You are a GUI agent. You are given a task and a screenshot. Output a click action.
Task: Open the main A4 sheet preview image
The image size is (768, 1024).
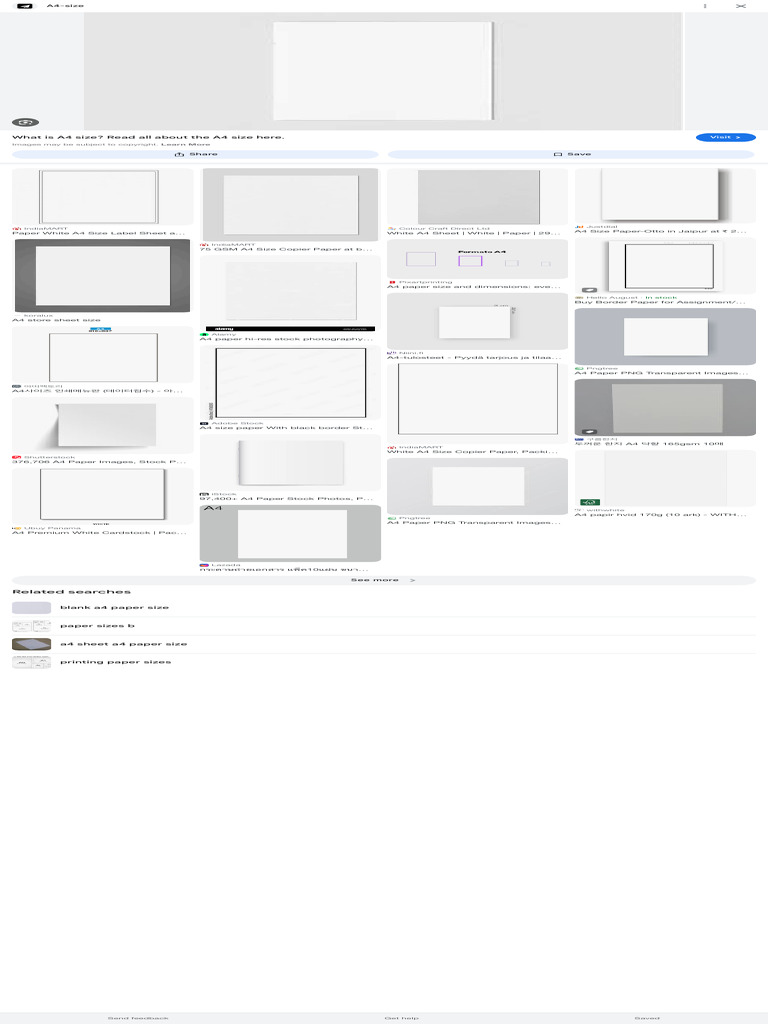(x=383, y=71)
